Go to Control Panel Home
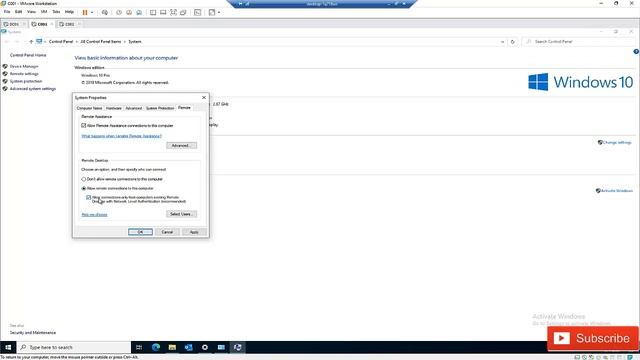 click(x=28, y=55)
